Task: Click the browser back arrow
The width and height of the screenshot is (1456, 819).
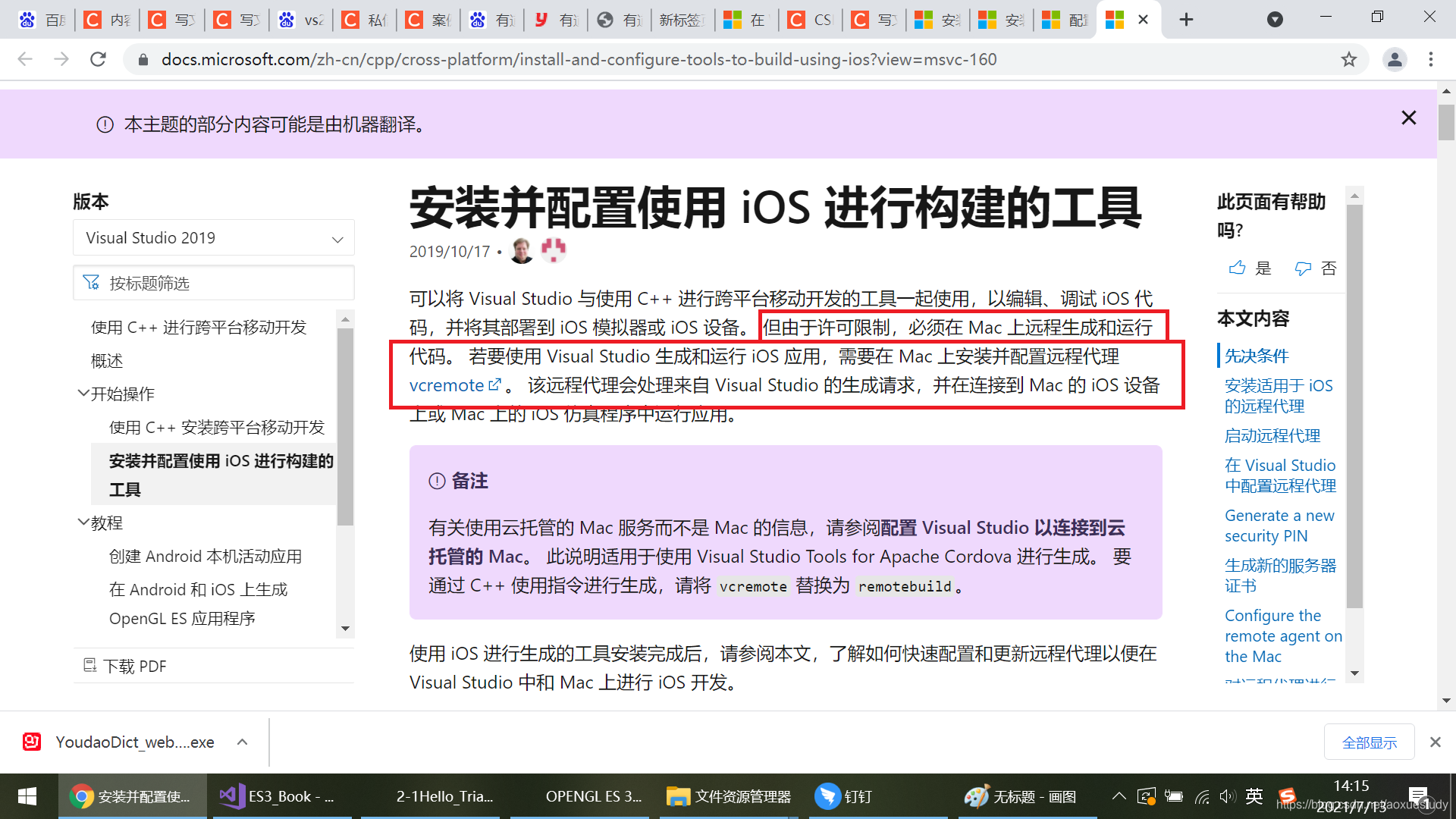Action: (x=25, y=59)
